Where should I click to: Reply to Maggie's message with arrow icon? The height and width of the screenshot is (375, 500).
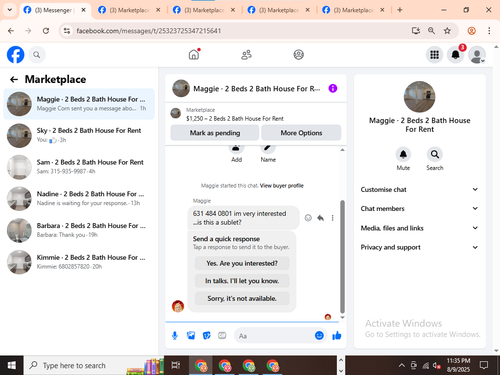[x=320, y=218]
